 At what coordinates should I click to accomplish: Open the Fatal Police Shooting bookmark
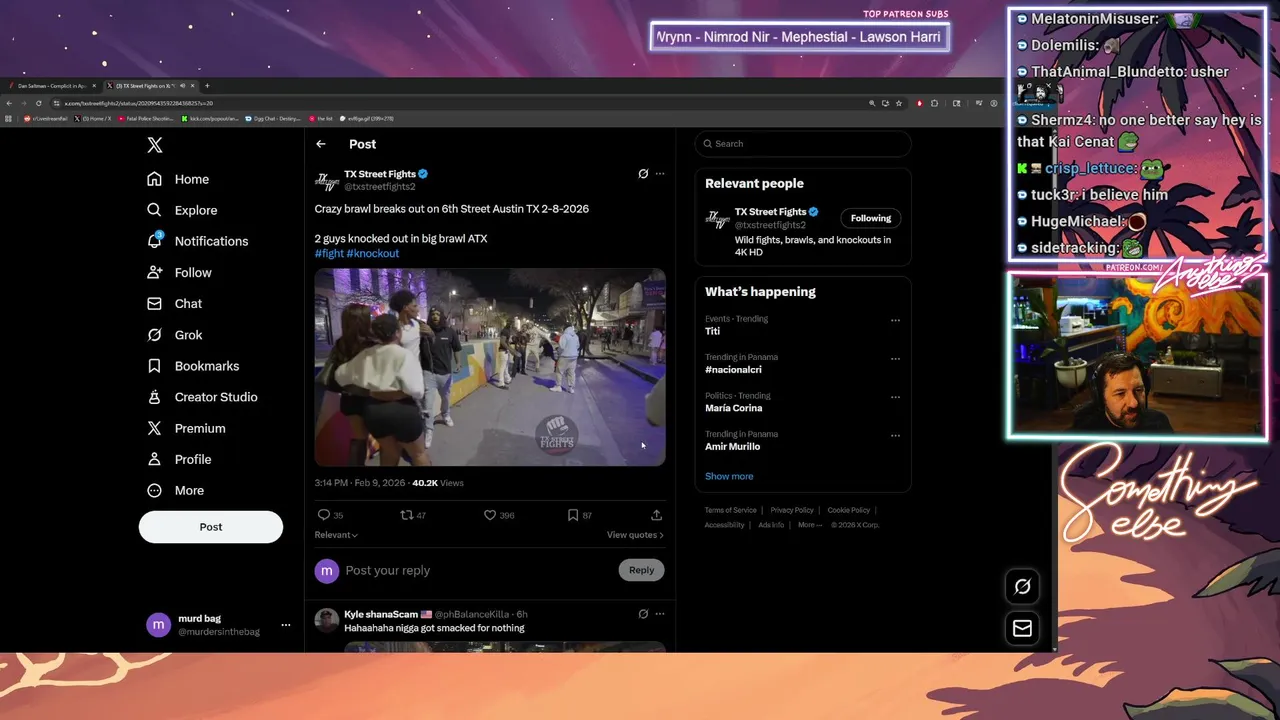click(146, 118)
